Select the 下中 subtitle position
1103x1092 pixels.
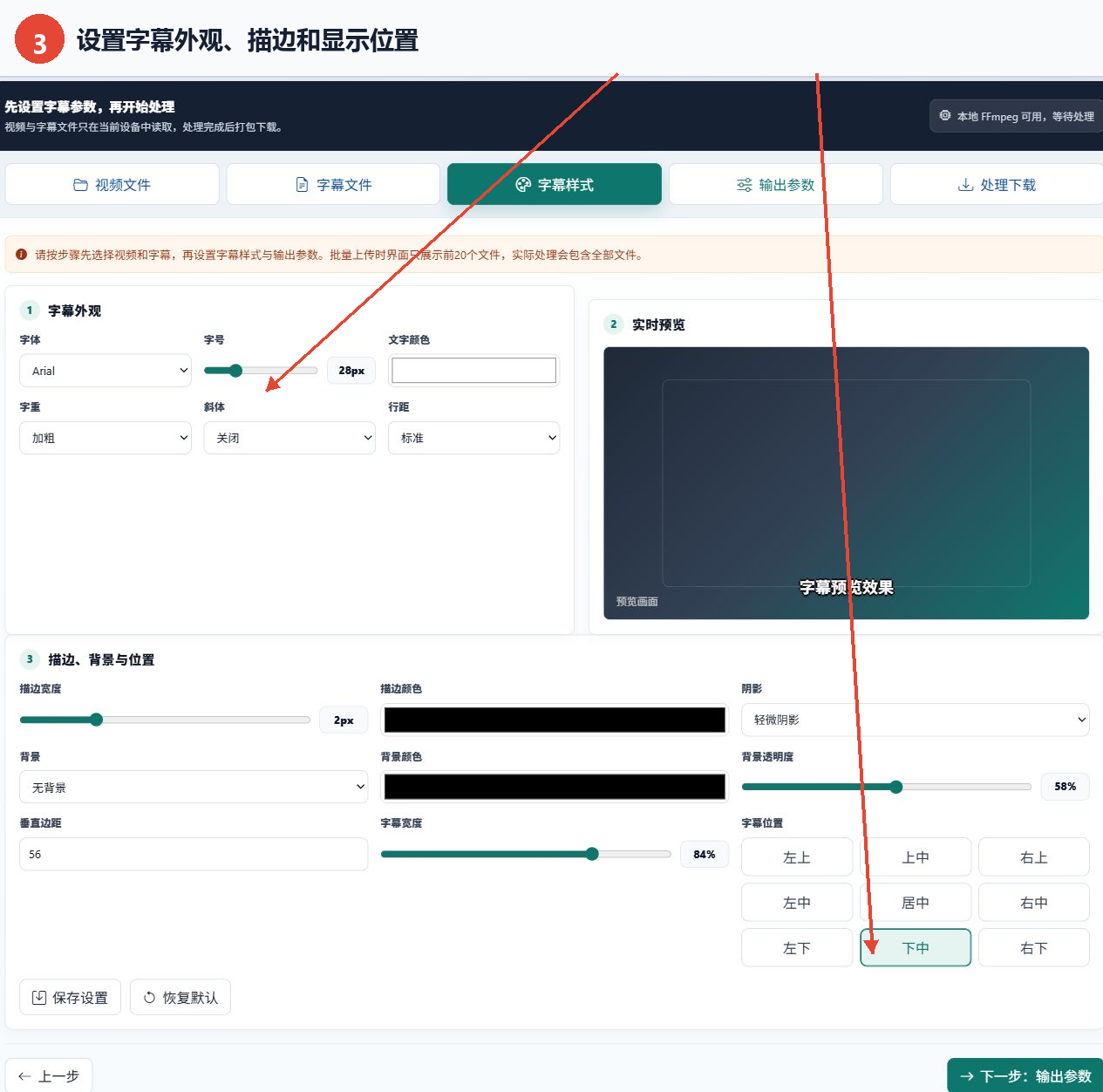tap(916, 948)
